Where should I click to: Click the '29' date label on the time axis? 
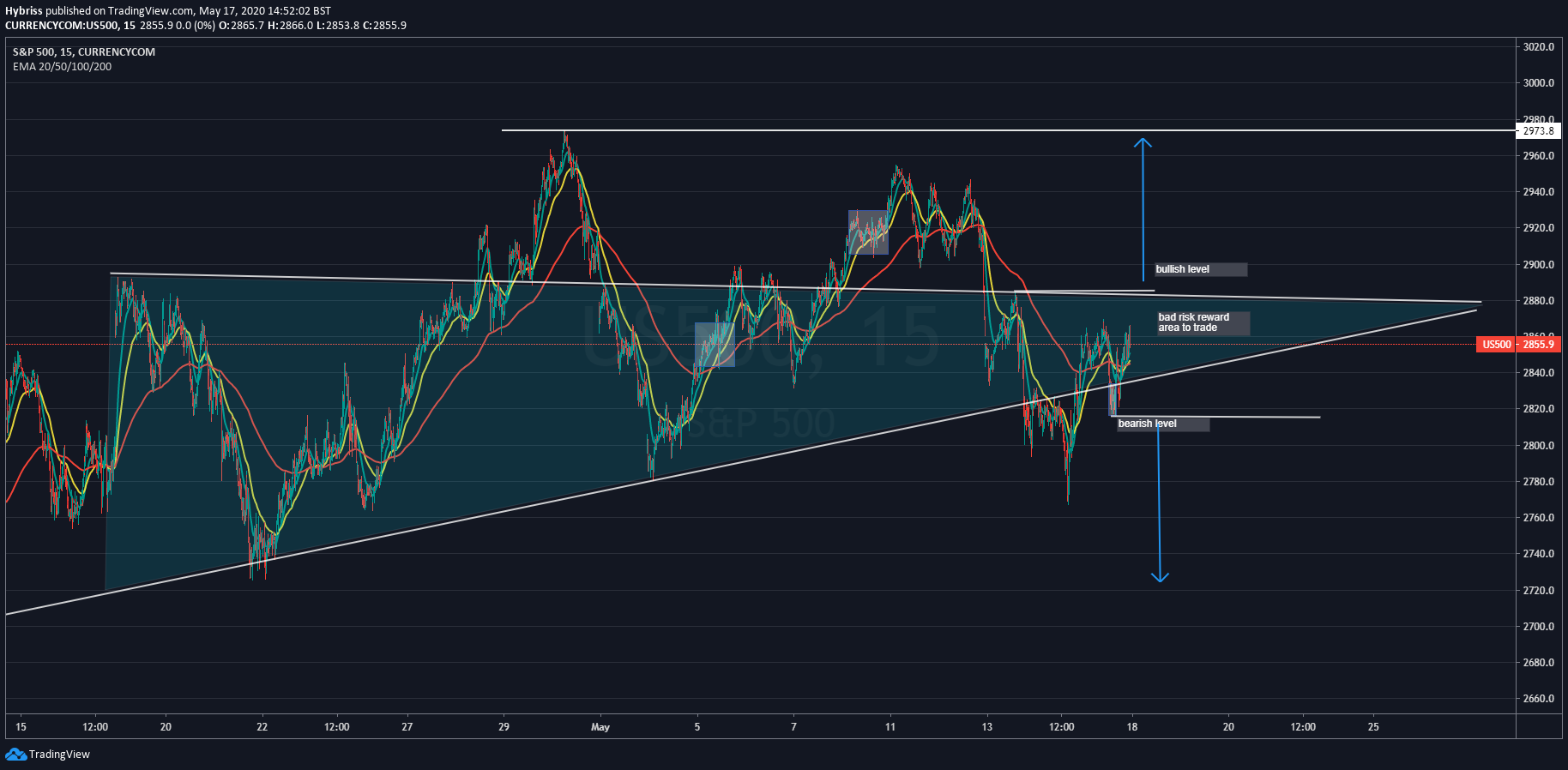504,727
